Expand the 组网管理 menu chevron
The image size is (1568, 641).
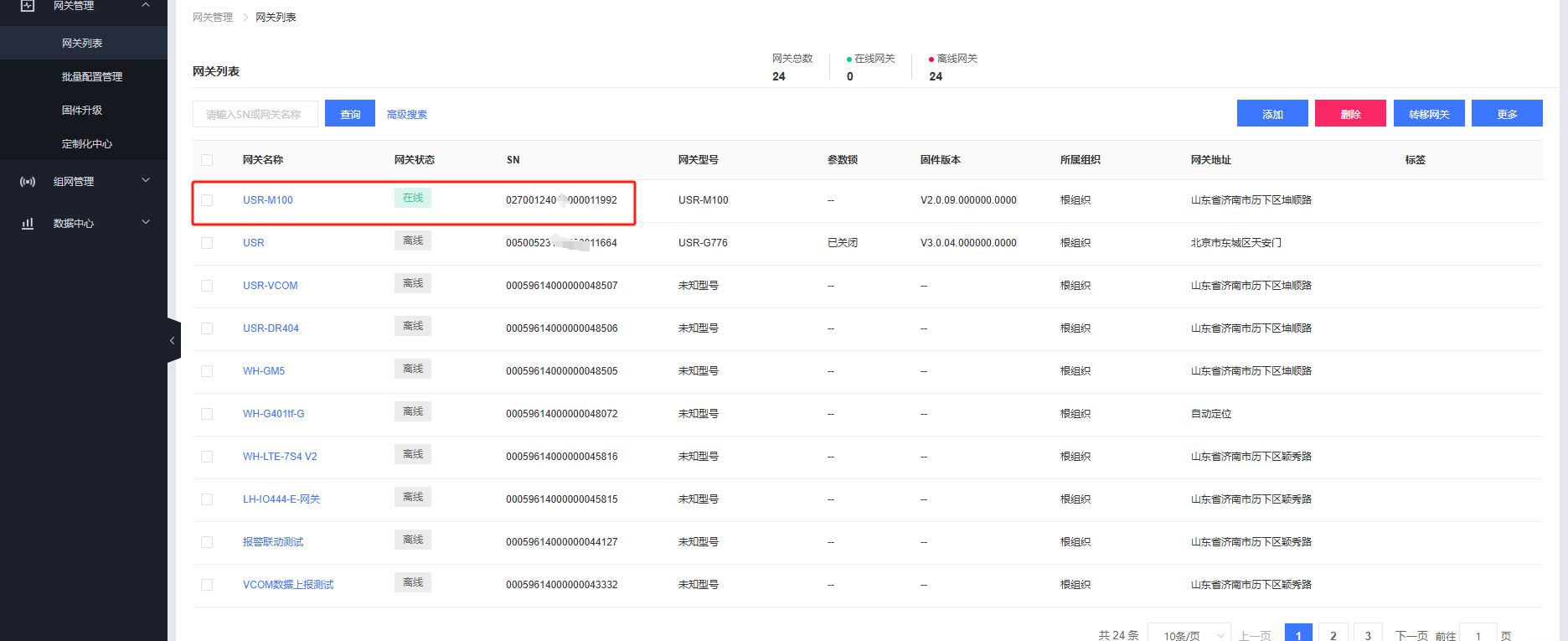click(x=146, y=180)
